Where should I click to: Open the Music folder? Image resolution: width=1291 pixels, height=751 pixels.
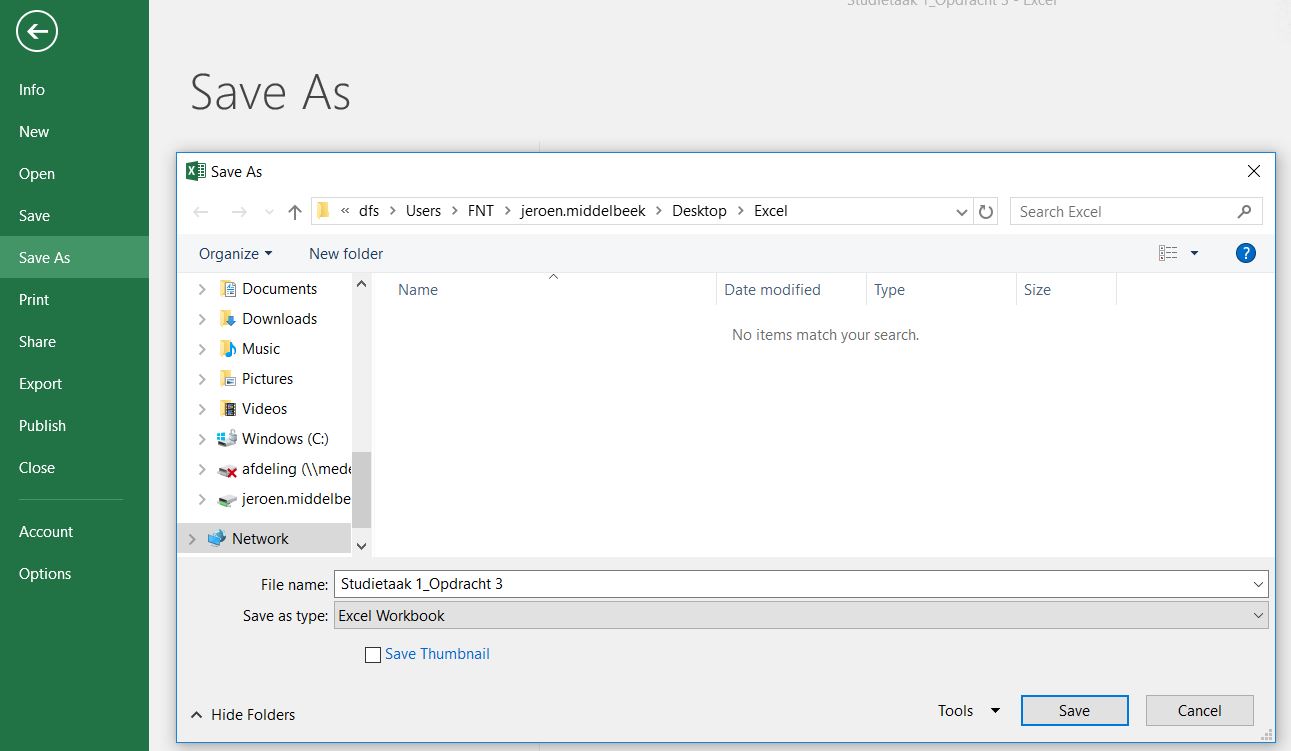click(260, 349)
